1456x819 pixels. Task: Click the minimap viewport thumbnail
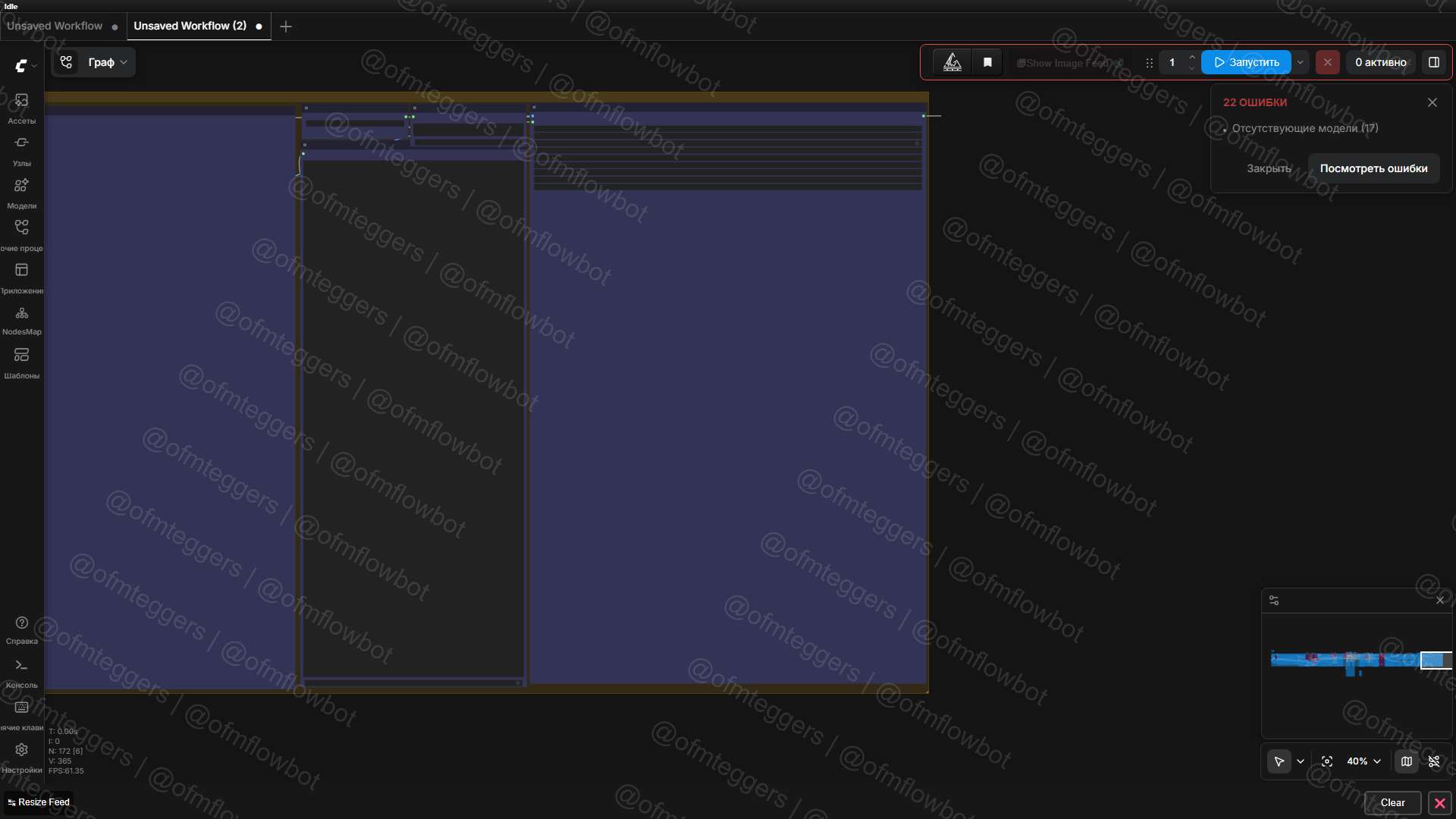tap(1436, 660)
